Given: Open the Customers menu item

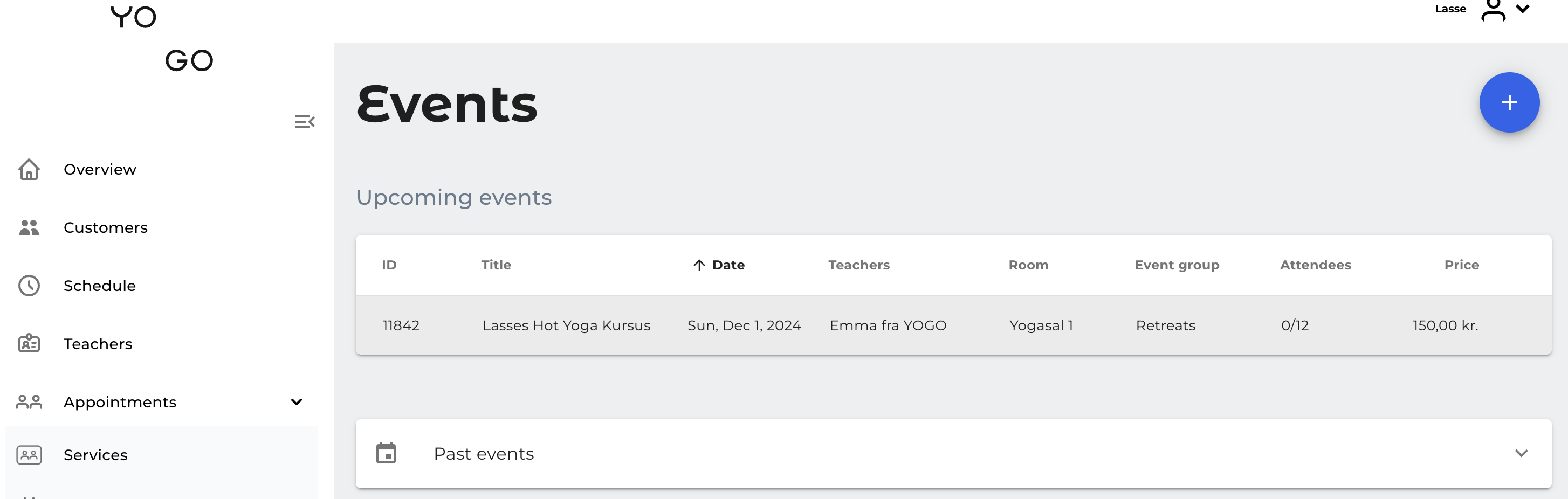Looking at the screenshot, I should point(105,227).
